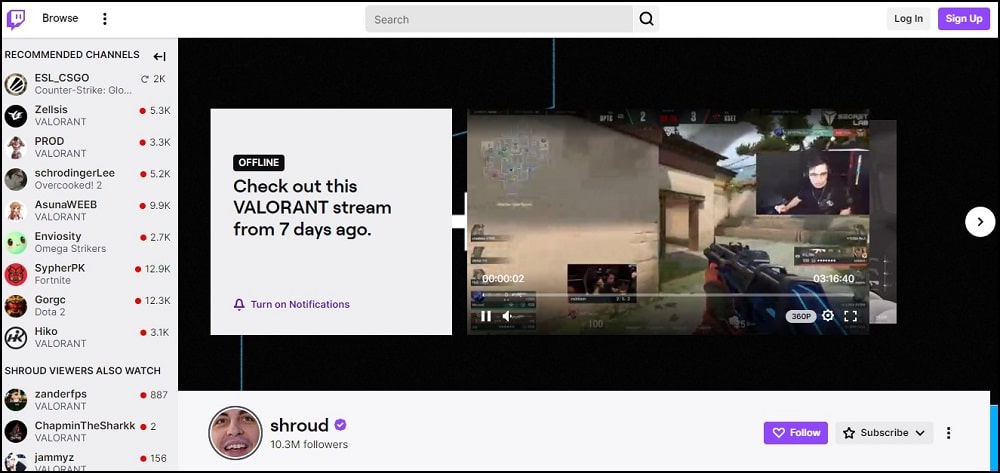Click the shroud verified badge
The image size is (1000, 473).
point(341,425)
